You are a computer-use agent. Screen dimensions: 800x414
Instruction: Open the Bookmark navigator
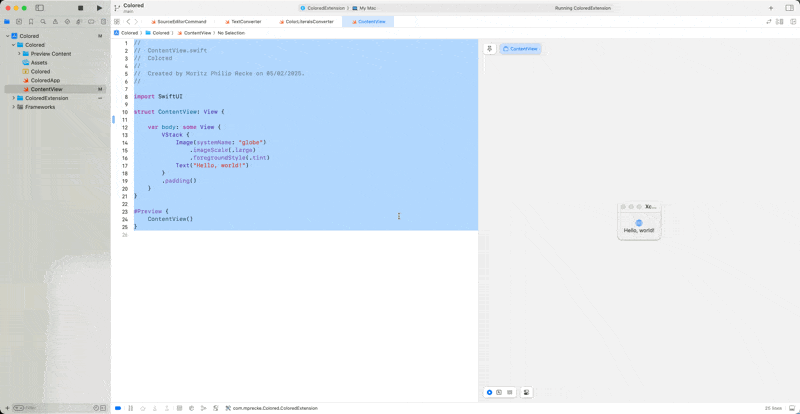coord(31,22)
